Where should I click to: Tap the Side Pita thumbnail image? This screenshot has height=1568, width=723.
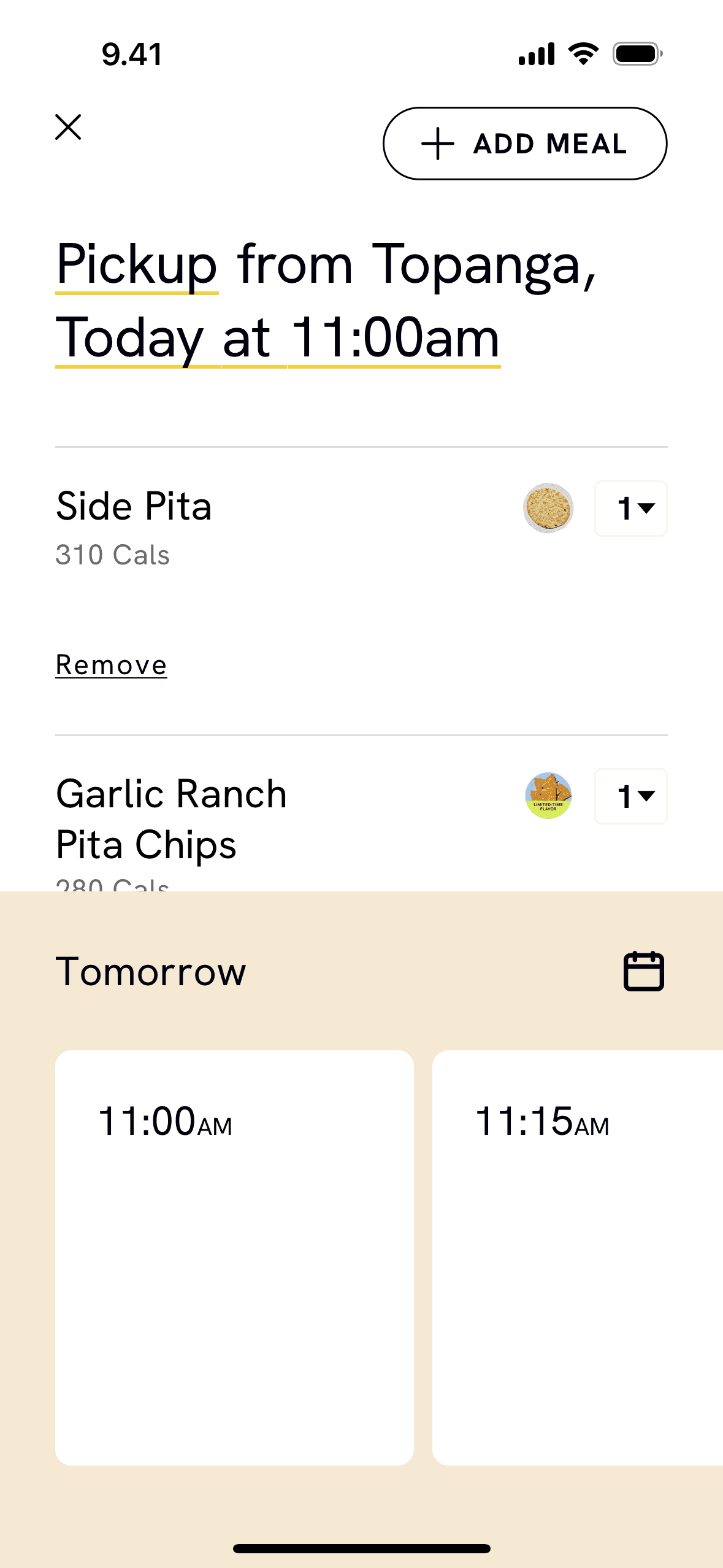pos(548,508)
